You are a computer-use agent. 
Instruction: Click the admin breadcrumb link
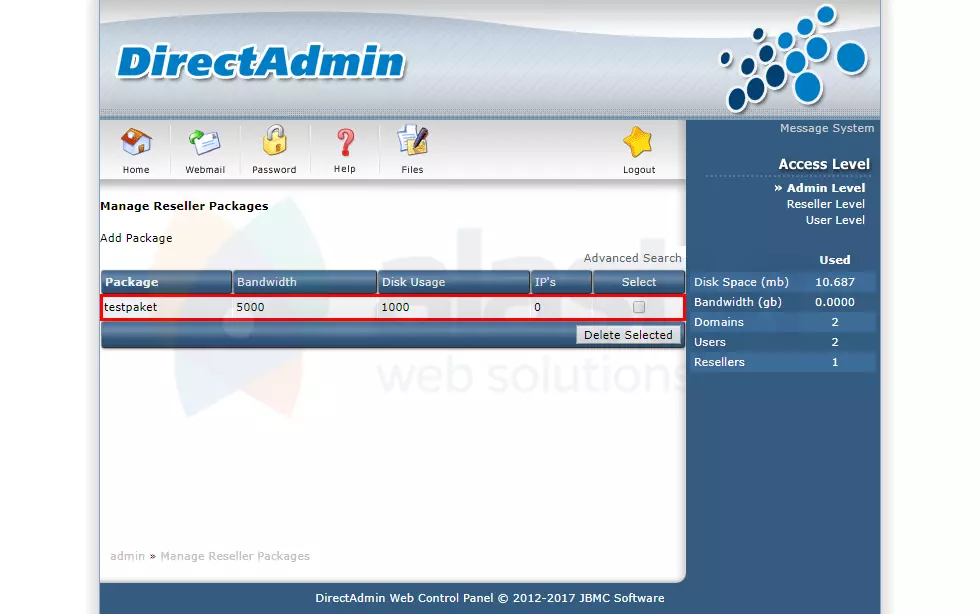click(x=128, y=556)
